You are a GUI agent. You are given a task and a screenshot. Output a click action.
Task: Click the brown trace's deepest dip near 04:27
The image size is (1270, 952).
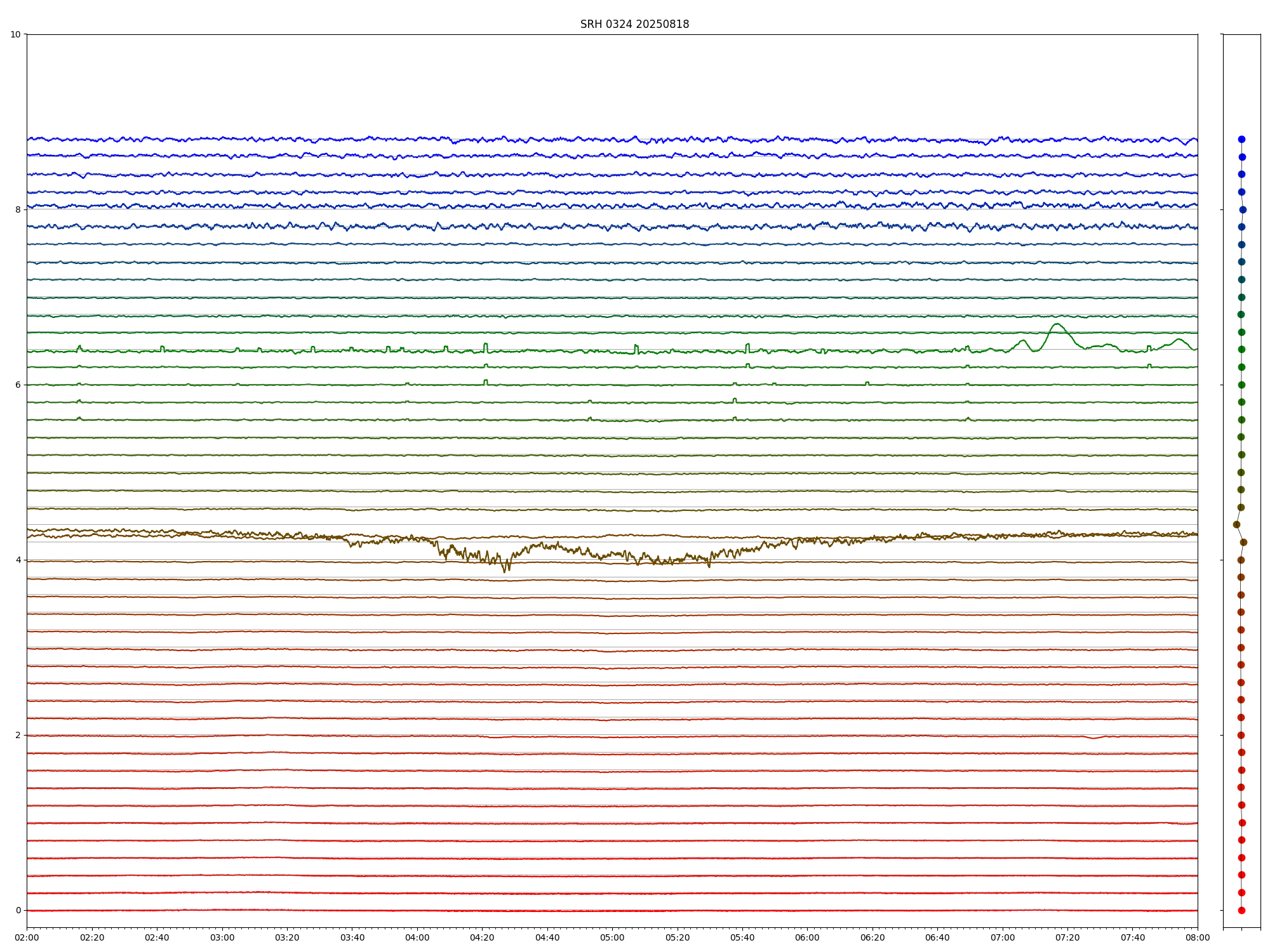(505, 571)
